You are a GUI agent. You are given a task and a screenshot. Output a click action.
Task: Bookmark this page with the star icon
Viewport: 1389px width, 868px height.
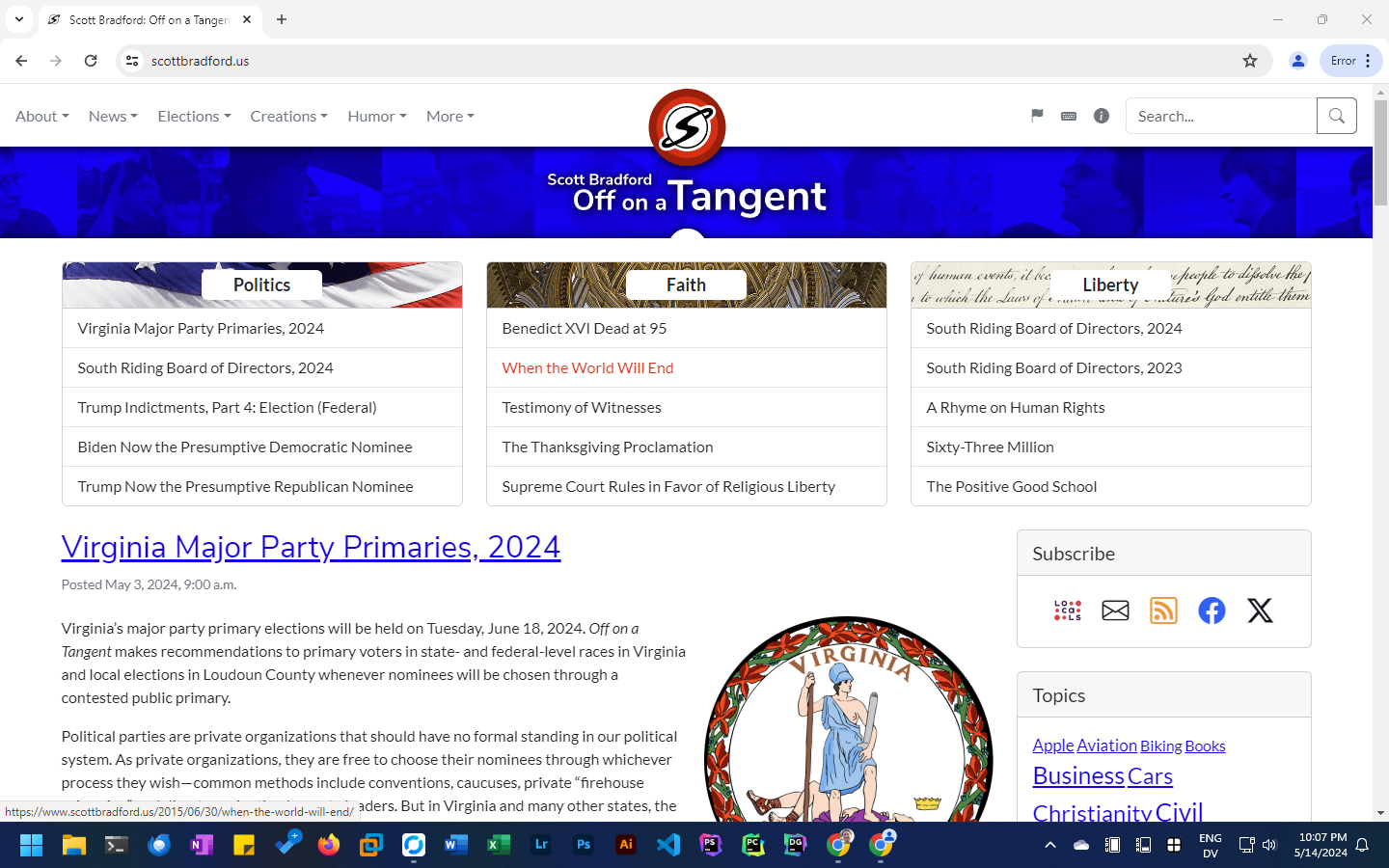1250,61
